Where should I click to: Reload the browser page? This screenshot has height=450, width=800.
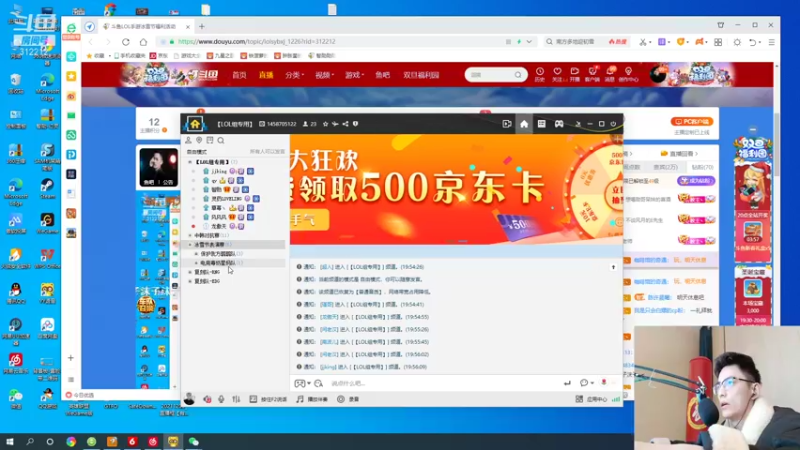[126, 42]
